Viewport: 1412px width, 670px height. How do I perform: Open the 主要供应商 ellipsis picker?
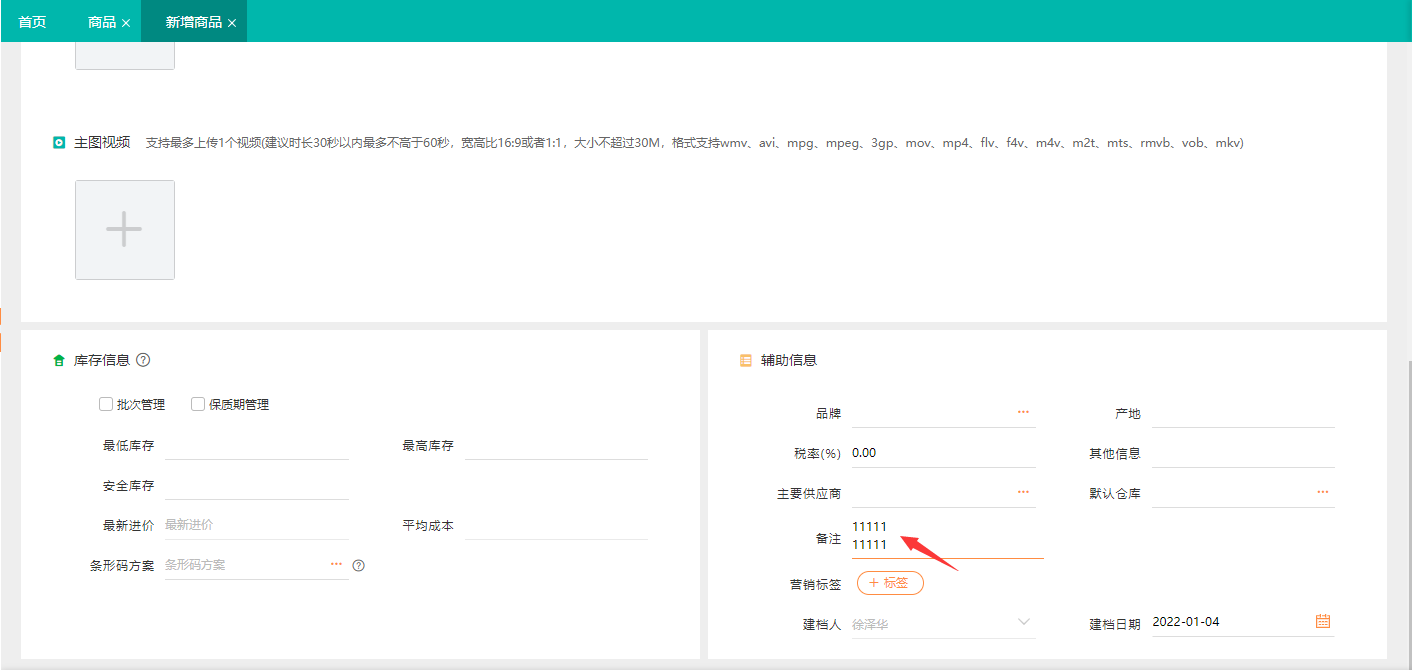coord(1023,490)
